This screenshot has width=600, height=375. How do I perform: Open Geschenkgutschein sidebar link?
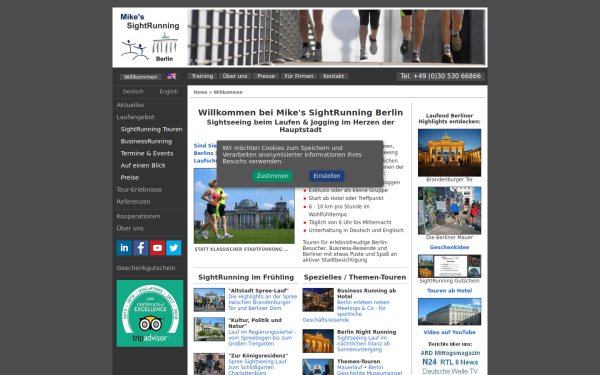(146, 268)
